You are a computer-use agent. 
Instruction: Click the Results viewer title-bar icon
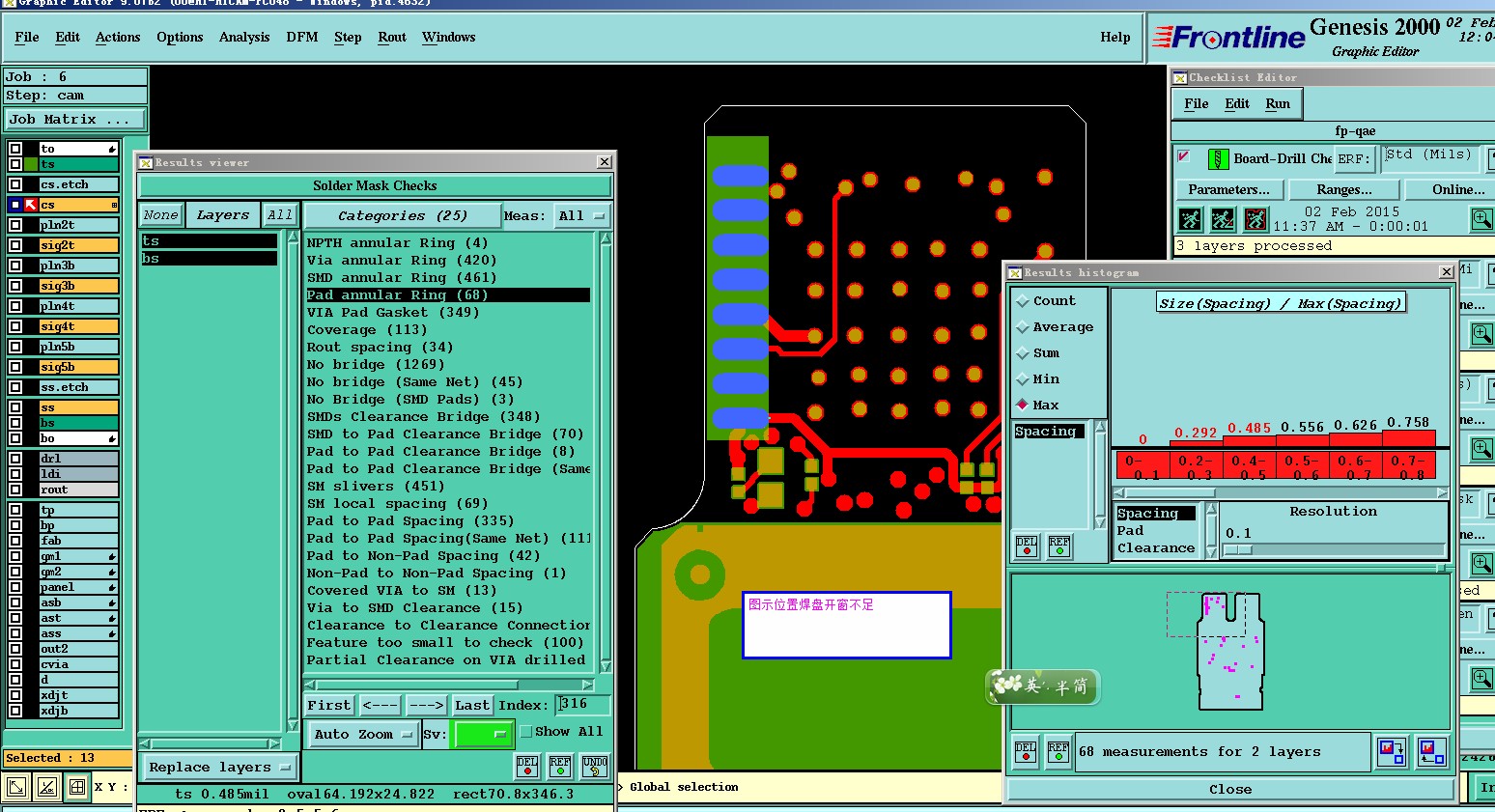coord(146,162)
